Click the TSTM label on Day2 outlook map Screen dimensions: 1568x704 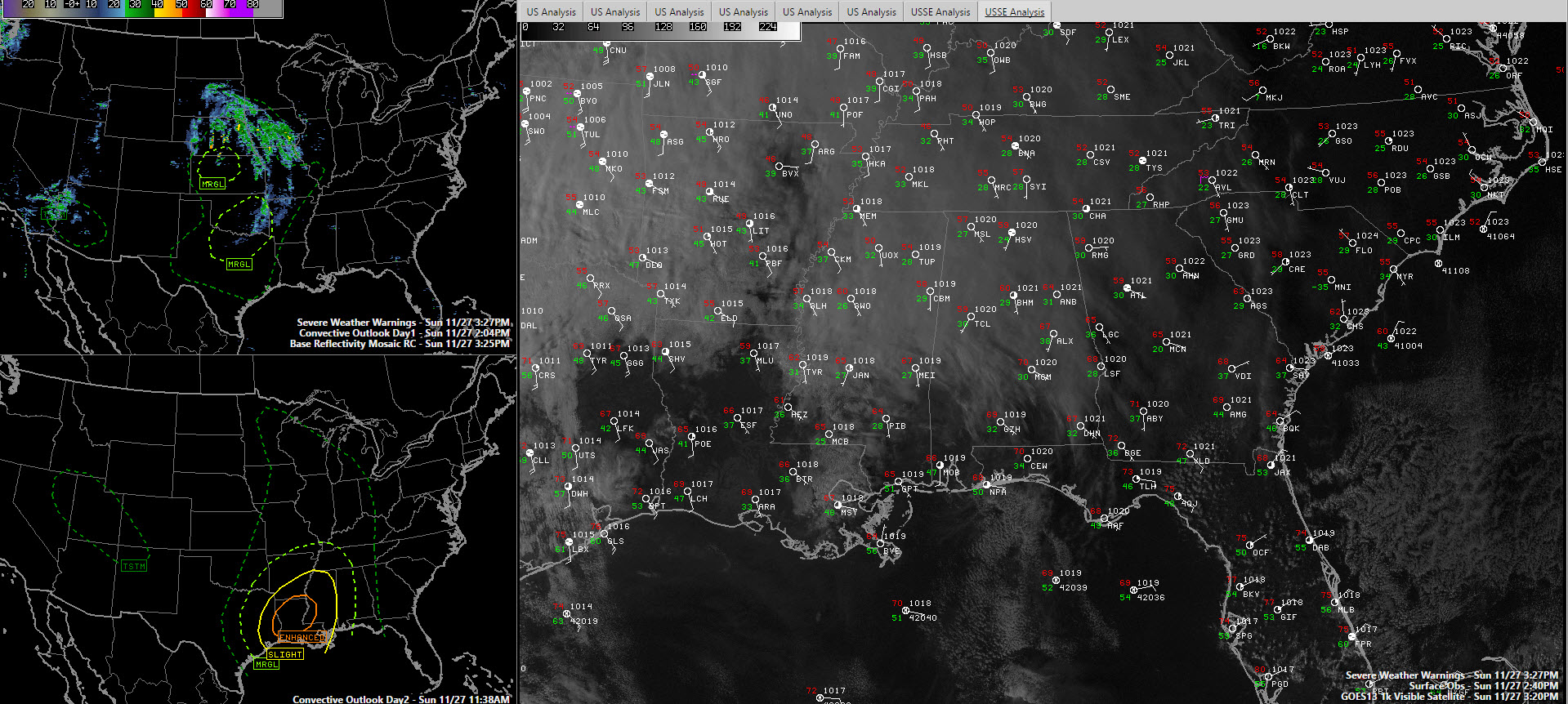pyautogui.click(x=133, y=566)
